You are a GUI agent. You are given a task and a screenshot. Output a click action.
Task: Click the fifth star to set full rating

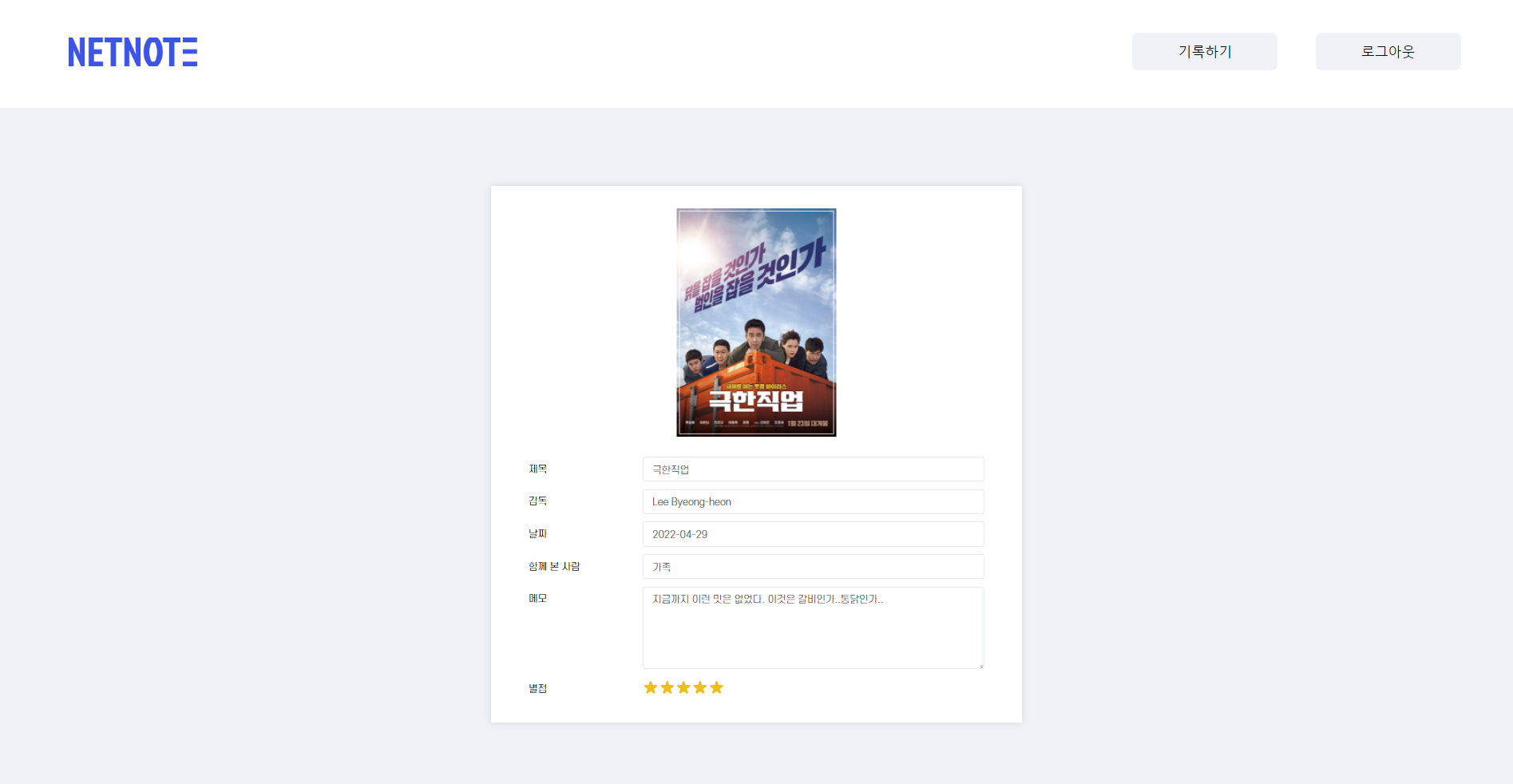[x=717, y=687]
